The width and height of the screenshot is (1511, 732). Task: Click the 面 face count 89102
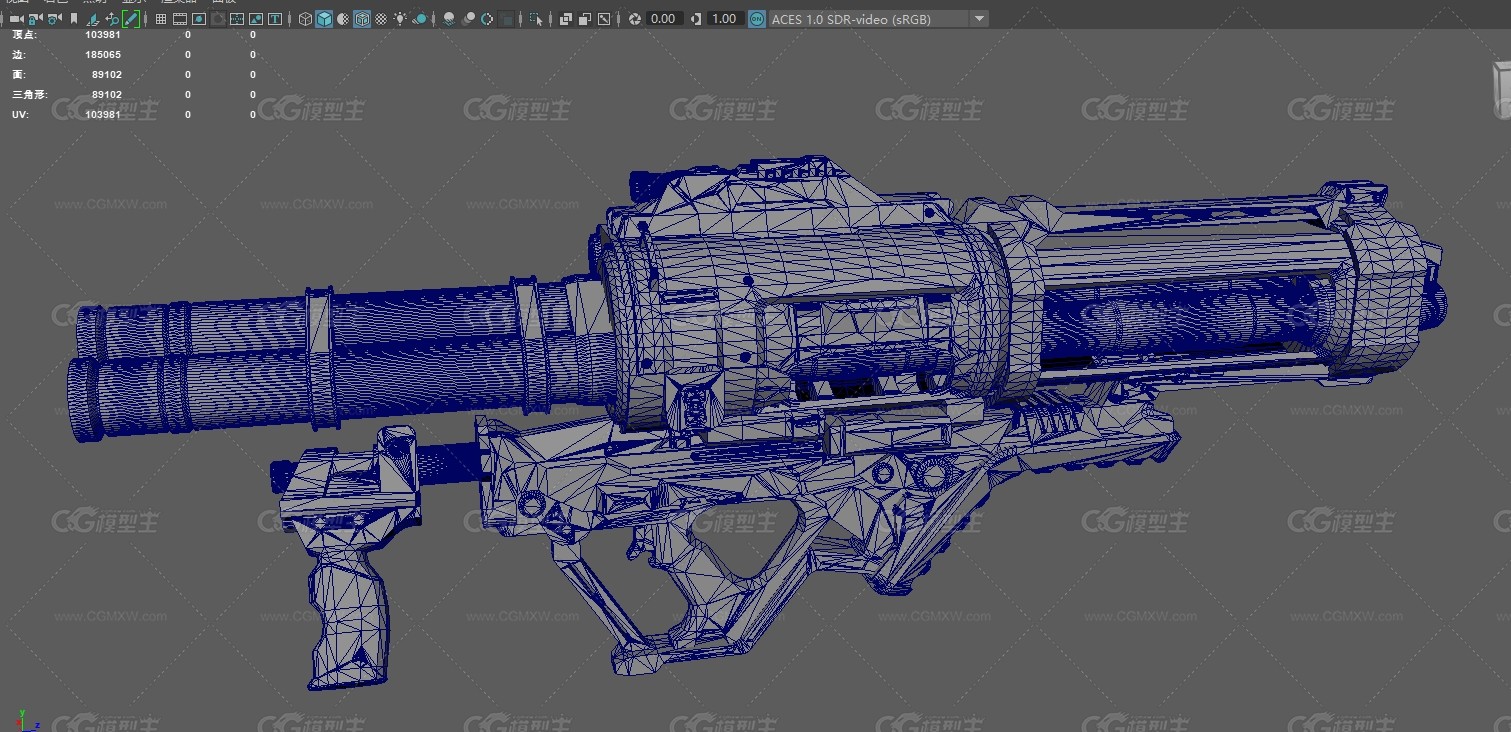pyautogui.click(x=107, y=75)
